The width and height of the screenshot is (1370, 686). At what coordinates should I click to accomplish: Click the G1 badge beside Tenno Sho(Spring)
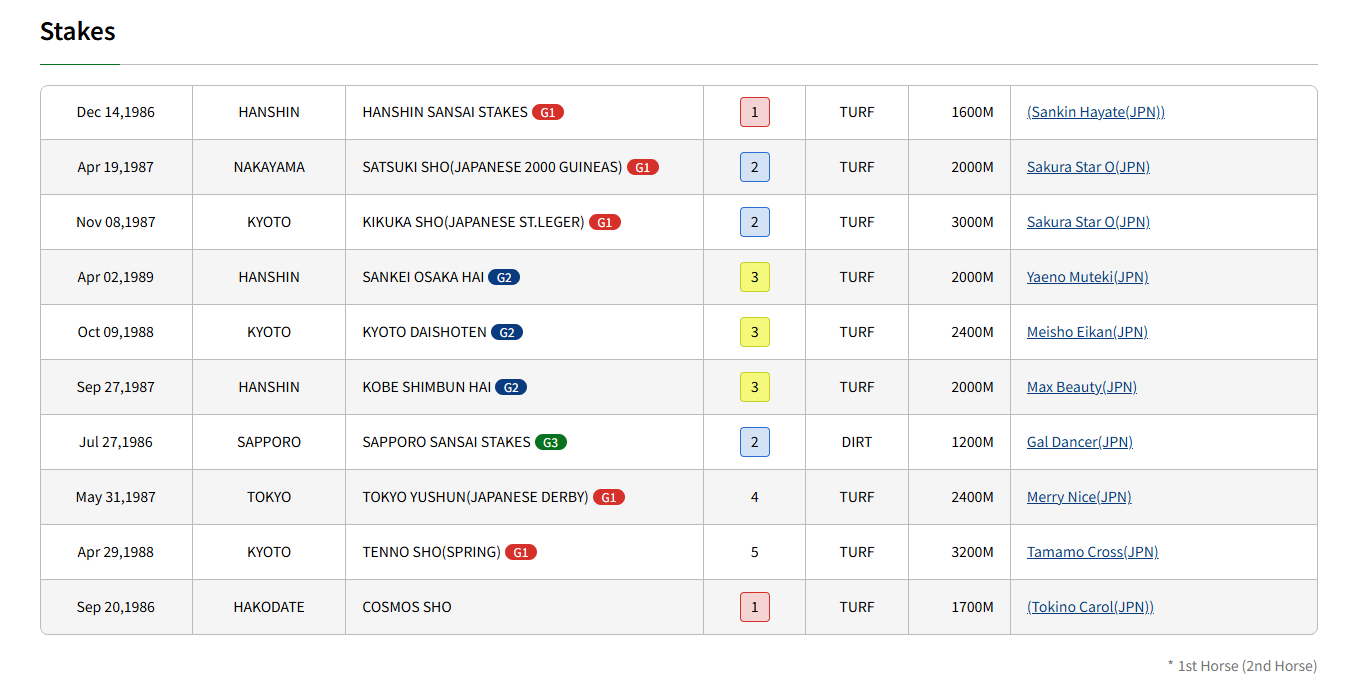[x=521, y=552]
